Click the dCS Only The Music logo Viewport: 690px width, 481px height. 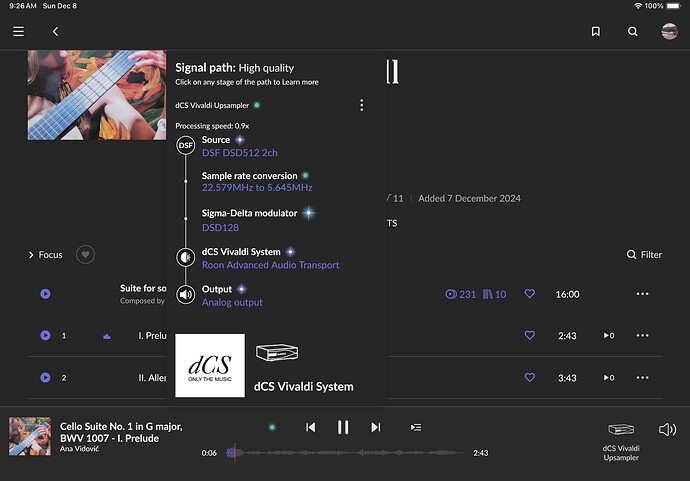210,365
